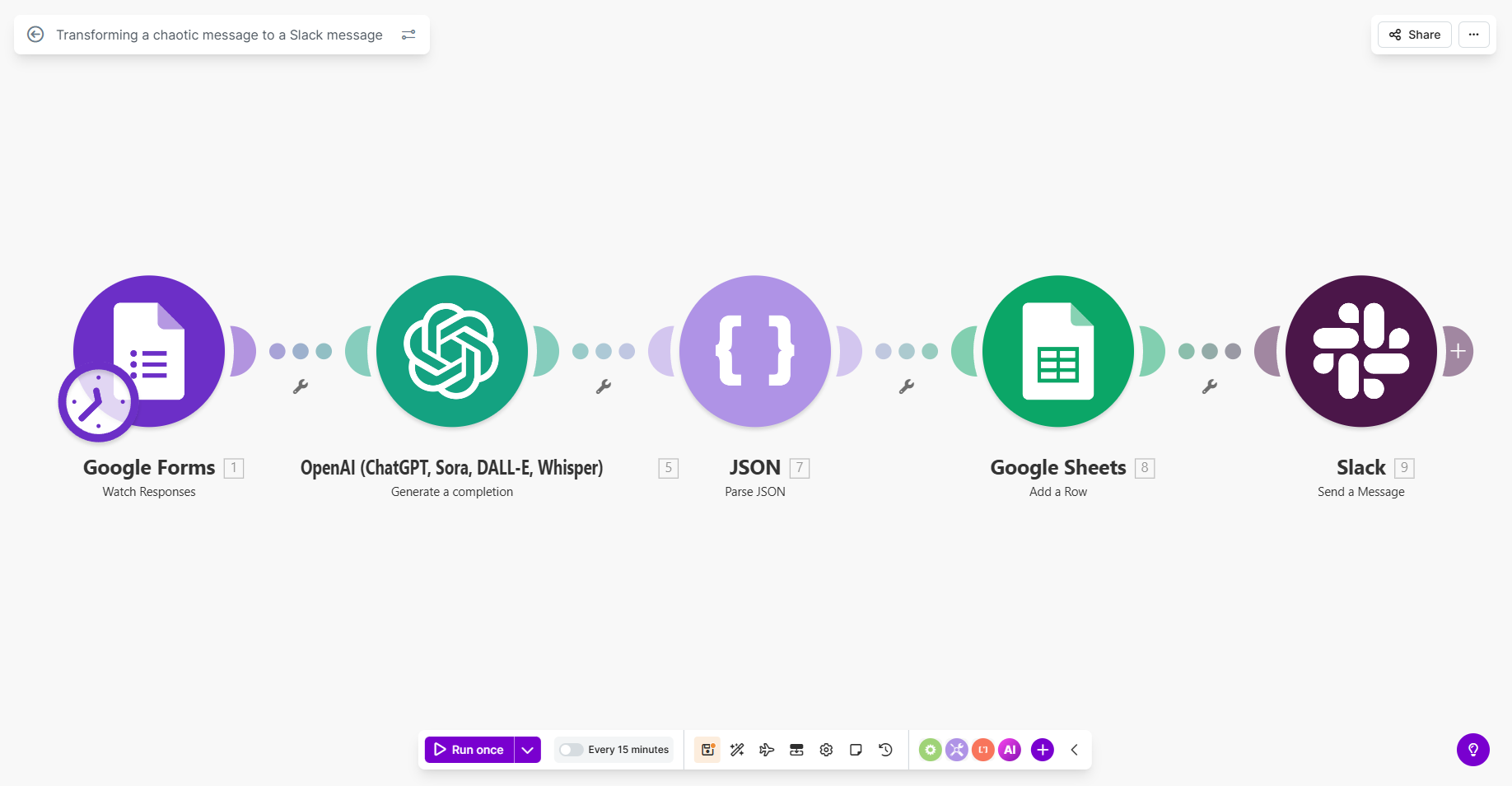Click the save scenario icon
1512x786 pixels.
tap(707, 750)
